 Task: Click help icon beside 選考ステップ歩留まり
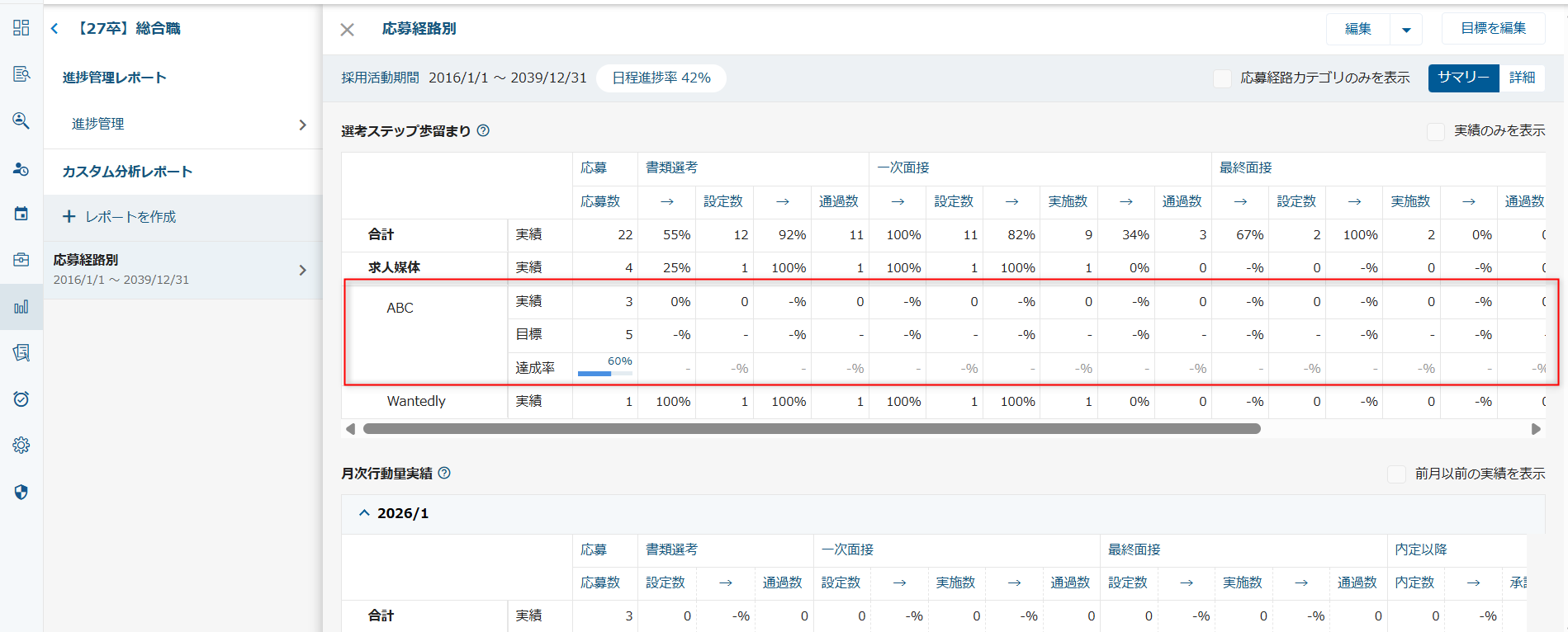coord(483,130)
